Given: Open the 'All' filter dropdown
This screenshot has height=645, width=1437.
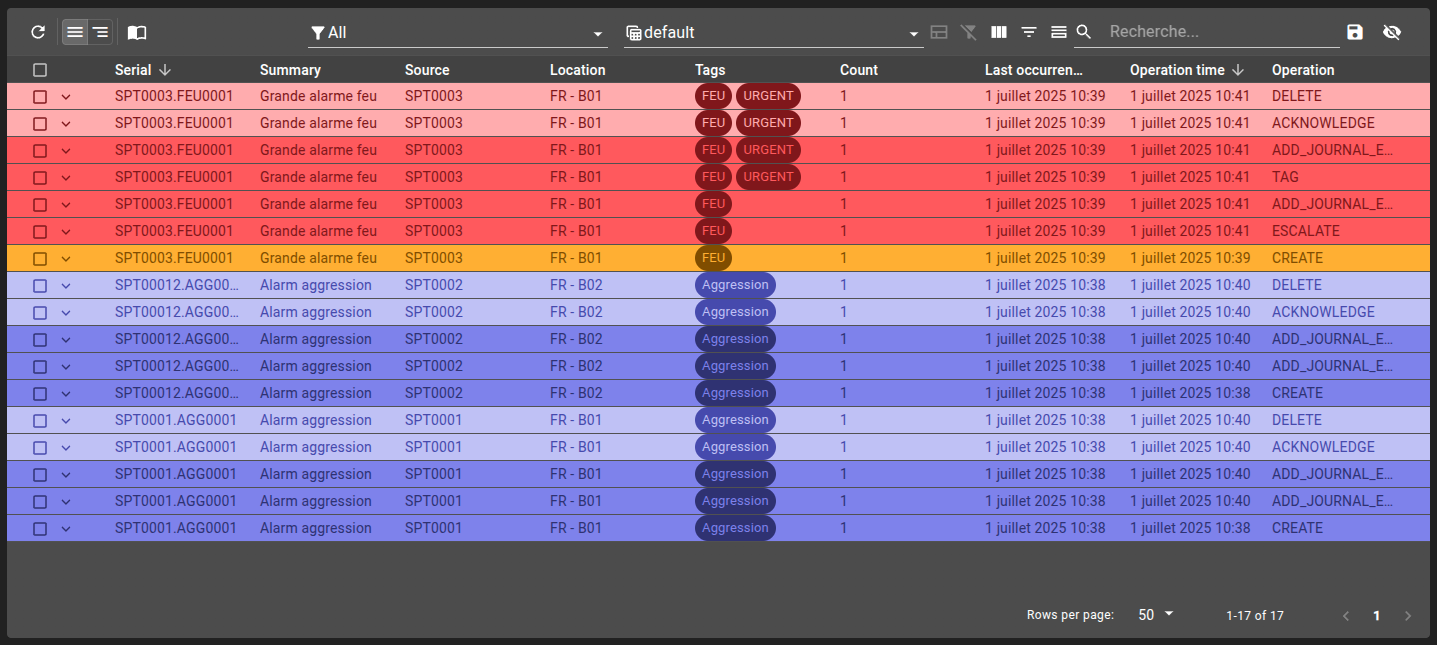Looking at the screenshot, I should pos(458,33).
